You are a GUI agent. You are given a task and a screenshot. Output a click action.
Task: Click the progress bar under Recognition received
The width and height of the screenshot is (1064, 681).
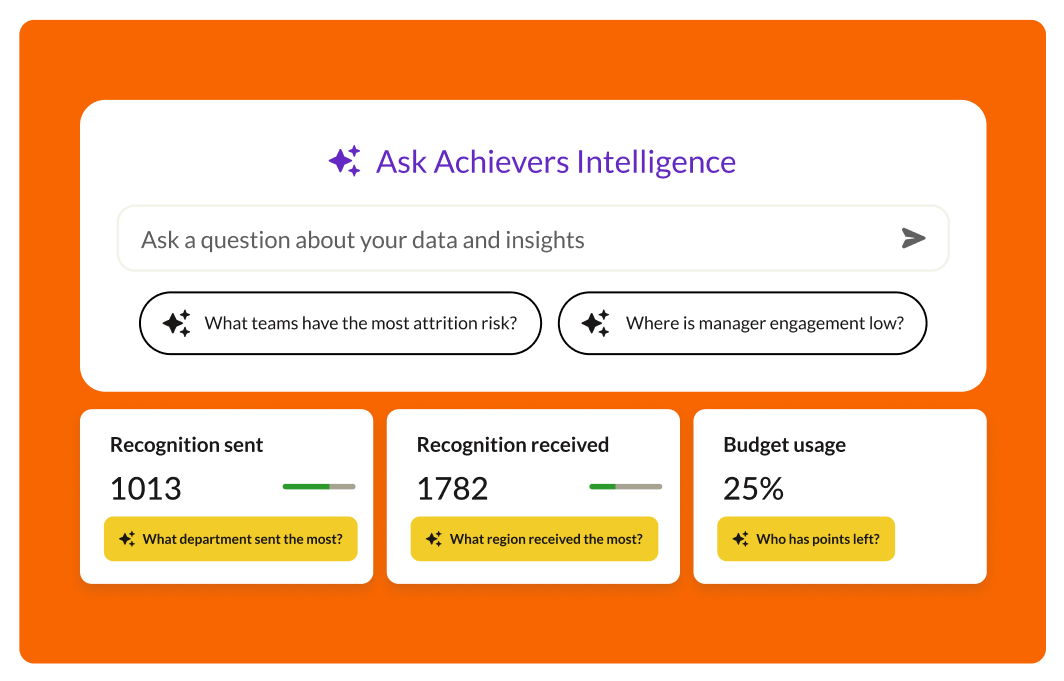[626, 486]
